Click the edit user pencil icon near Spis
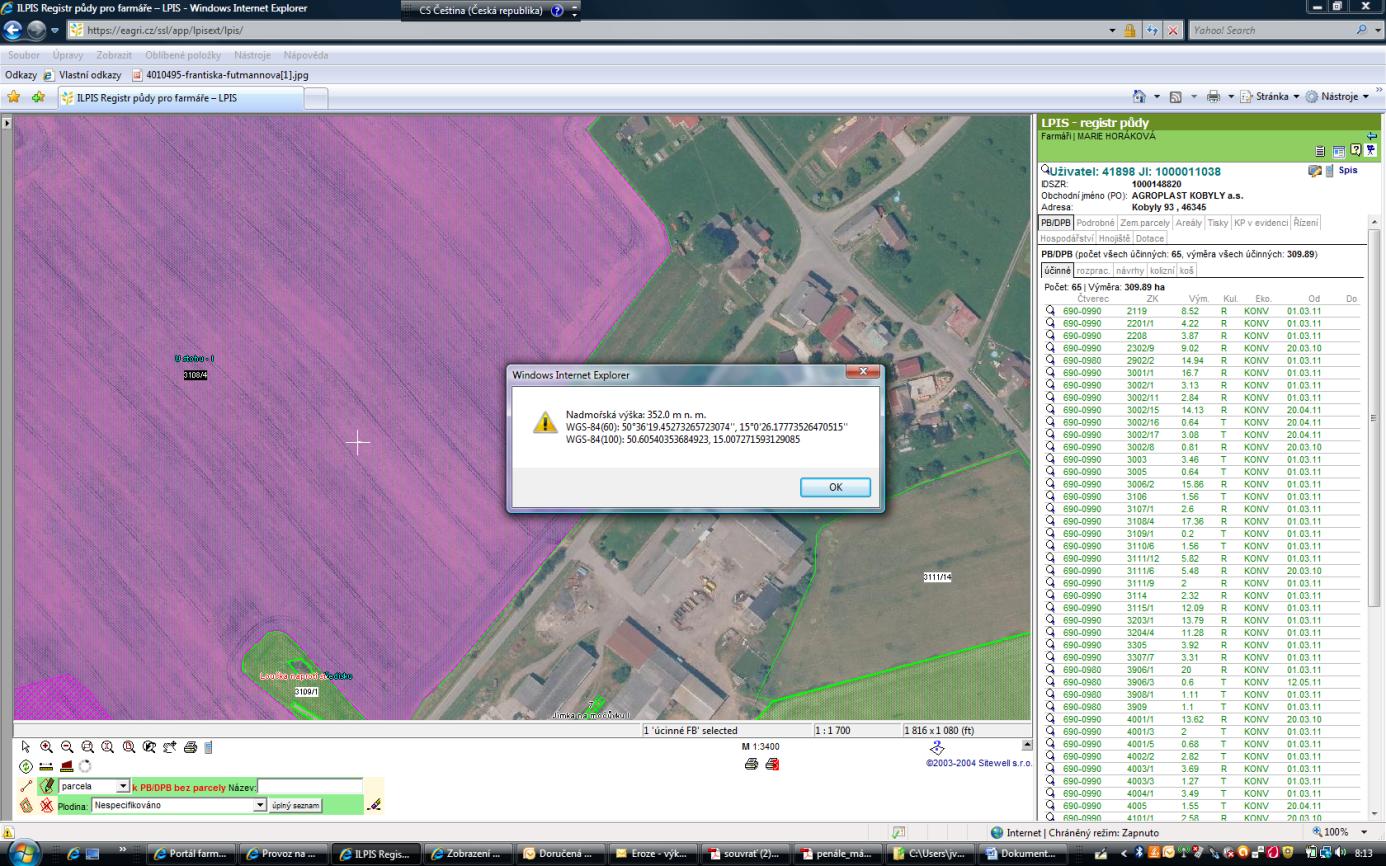Image resolution: width=1386 pixels, height=866 pixels. (1315, 171)
